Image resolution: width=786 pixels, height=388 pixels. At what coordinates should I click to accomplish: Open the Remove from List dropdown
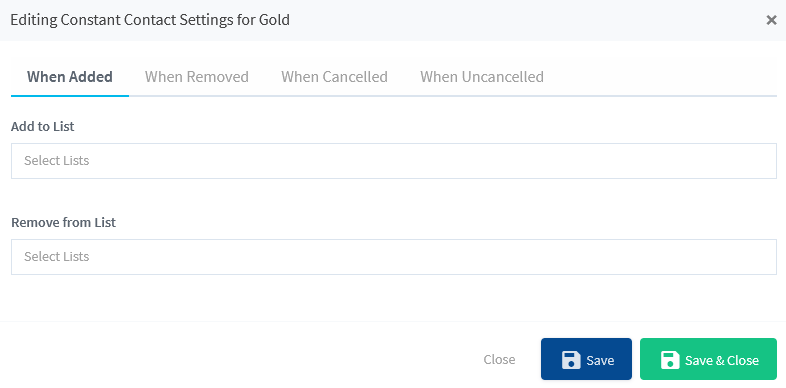(x=394, y=257)
